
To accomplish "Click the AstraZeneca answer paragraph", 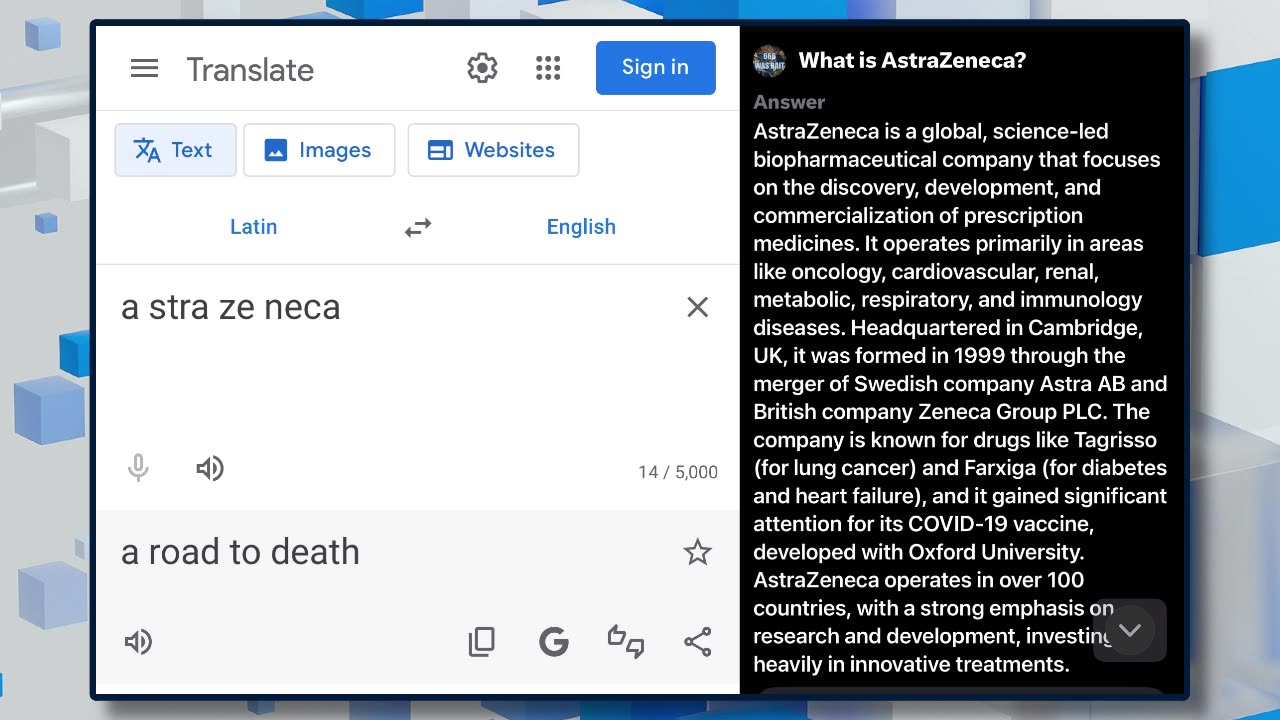I will click(x=960, y=398).
